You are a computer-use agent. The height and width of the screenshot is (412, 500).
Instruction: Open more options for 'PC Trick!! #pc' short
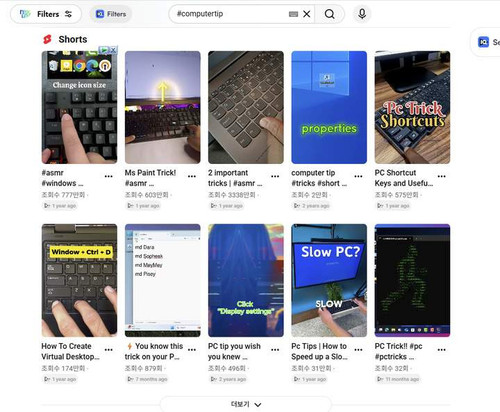click(x=442, y=350)
